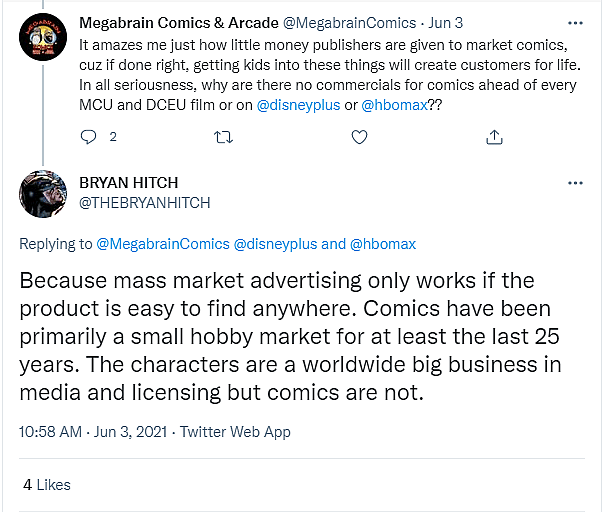Reply to the Megabrain Comics tweet
The height and width of the screenshot is (512, 604).
coord(87,137)
